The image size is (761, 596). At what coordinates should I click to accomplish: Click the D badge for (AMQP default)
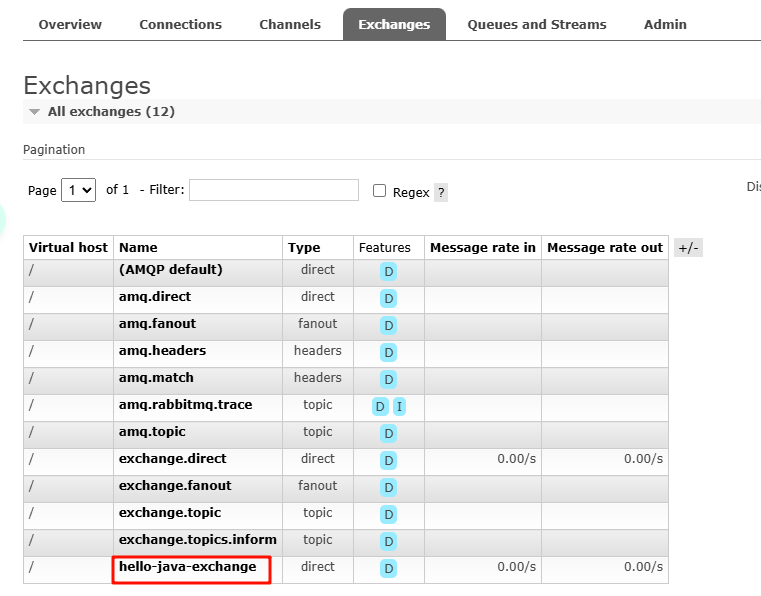coord(388,271)
